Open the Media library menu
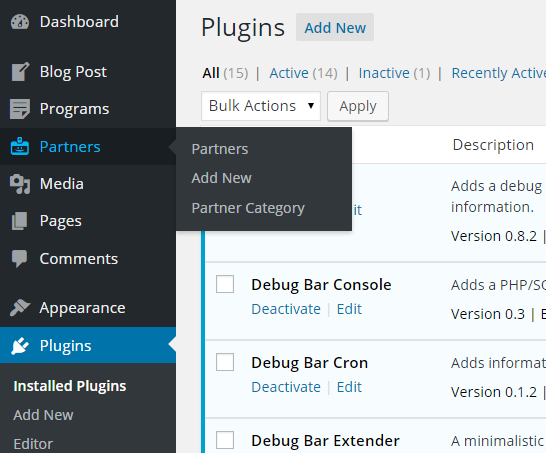 click(x=88, y=184)
